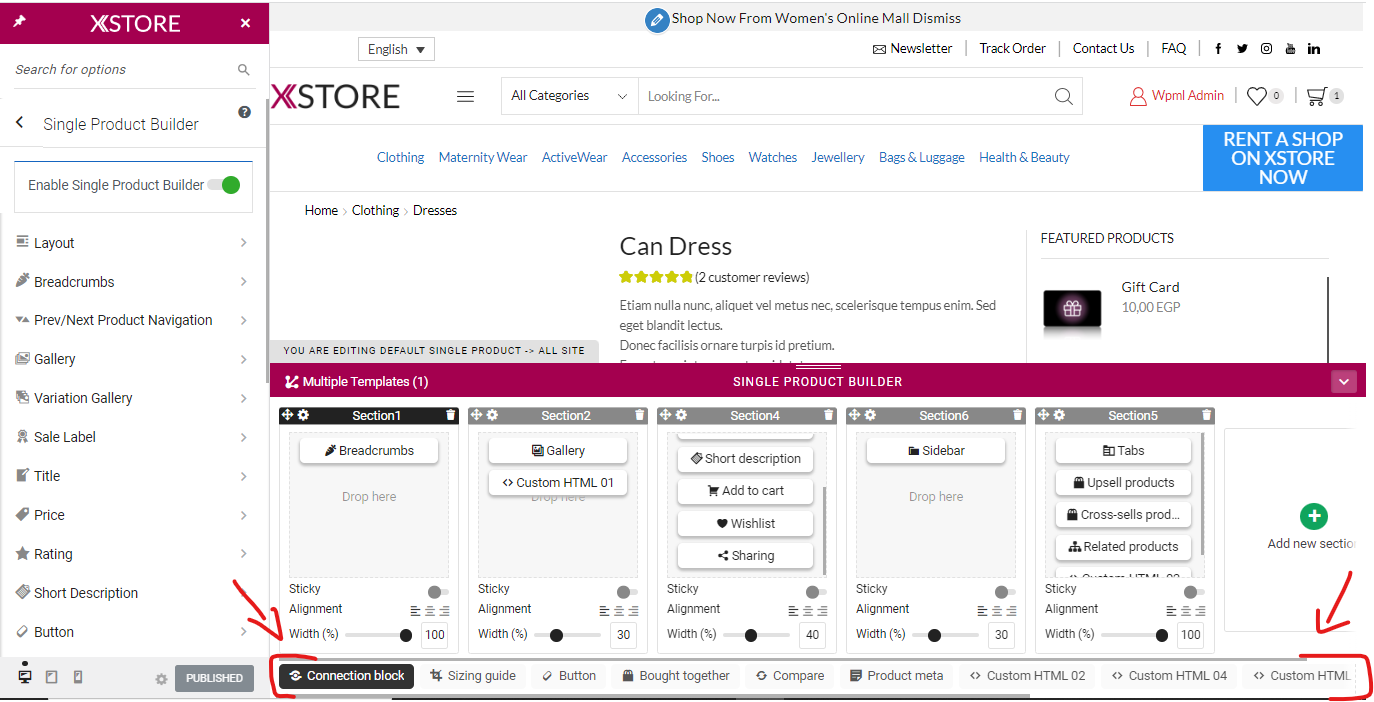Image resolution: width=1374 pixels, height=702 pixels.
Task: Add new section plus button
Action: pyautogui.click(x=1313, y=516)
